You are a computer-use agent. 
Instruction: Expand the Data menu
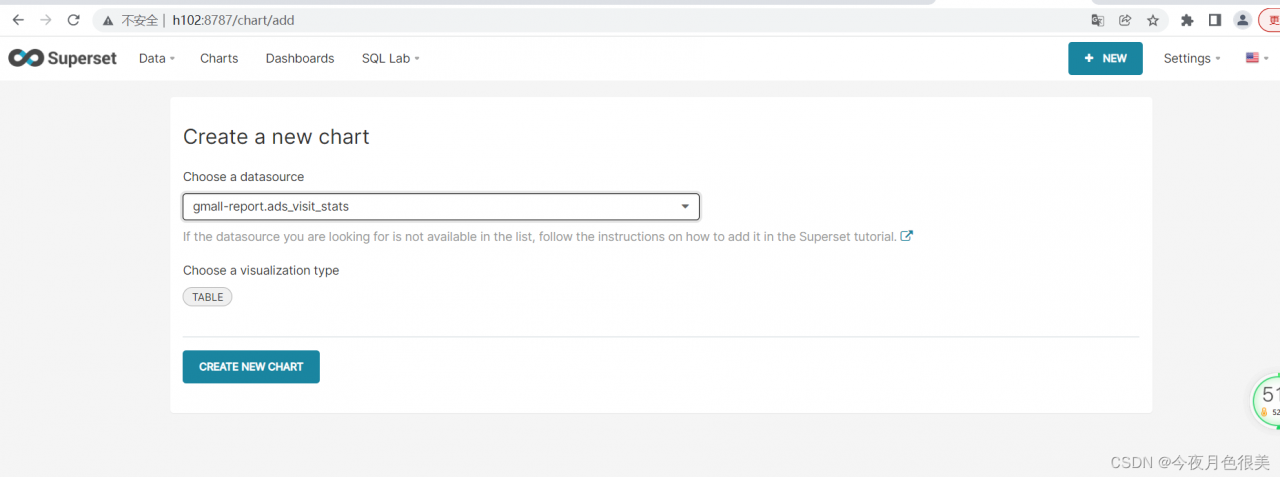point(156,58)
